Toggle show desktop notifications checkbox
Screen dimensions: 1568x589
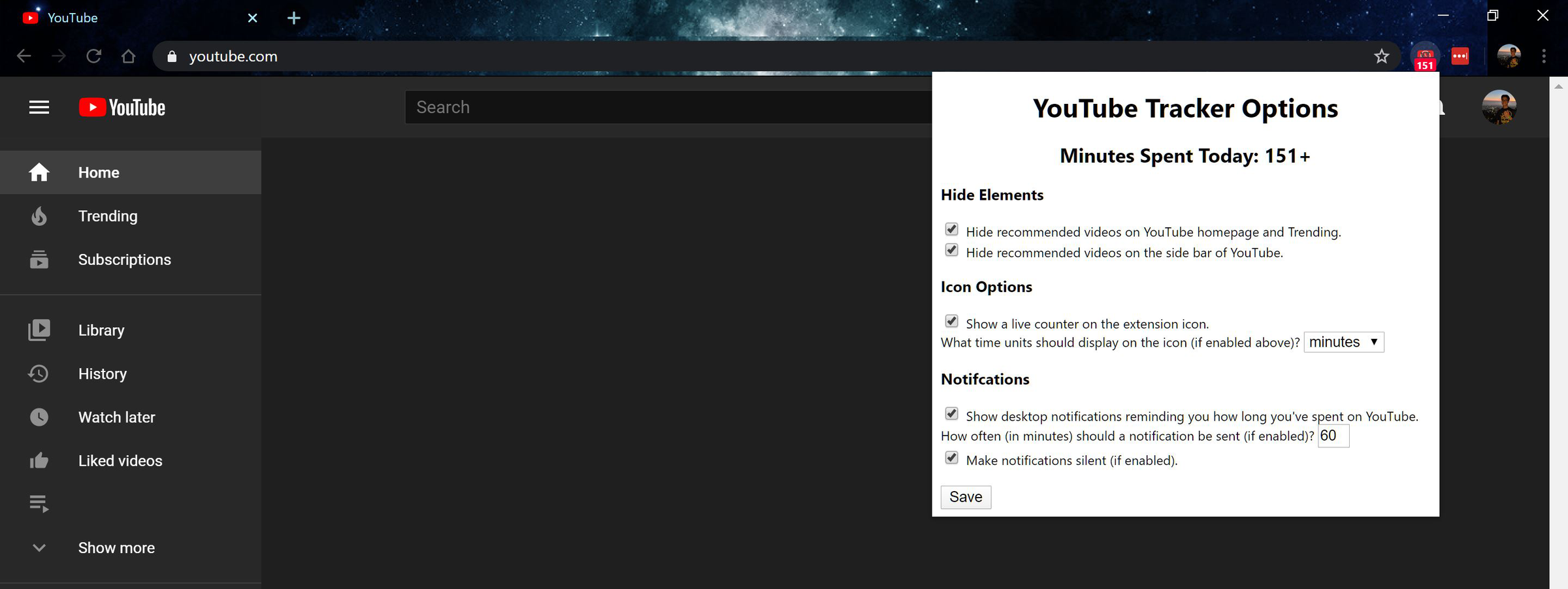point(952,414)
